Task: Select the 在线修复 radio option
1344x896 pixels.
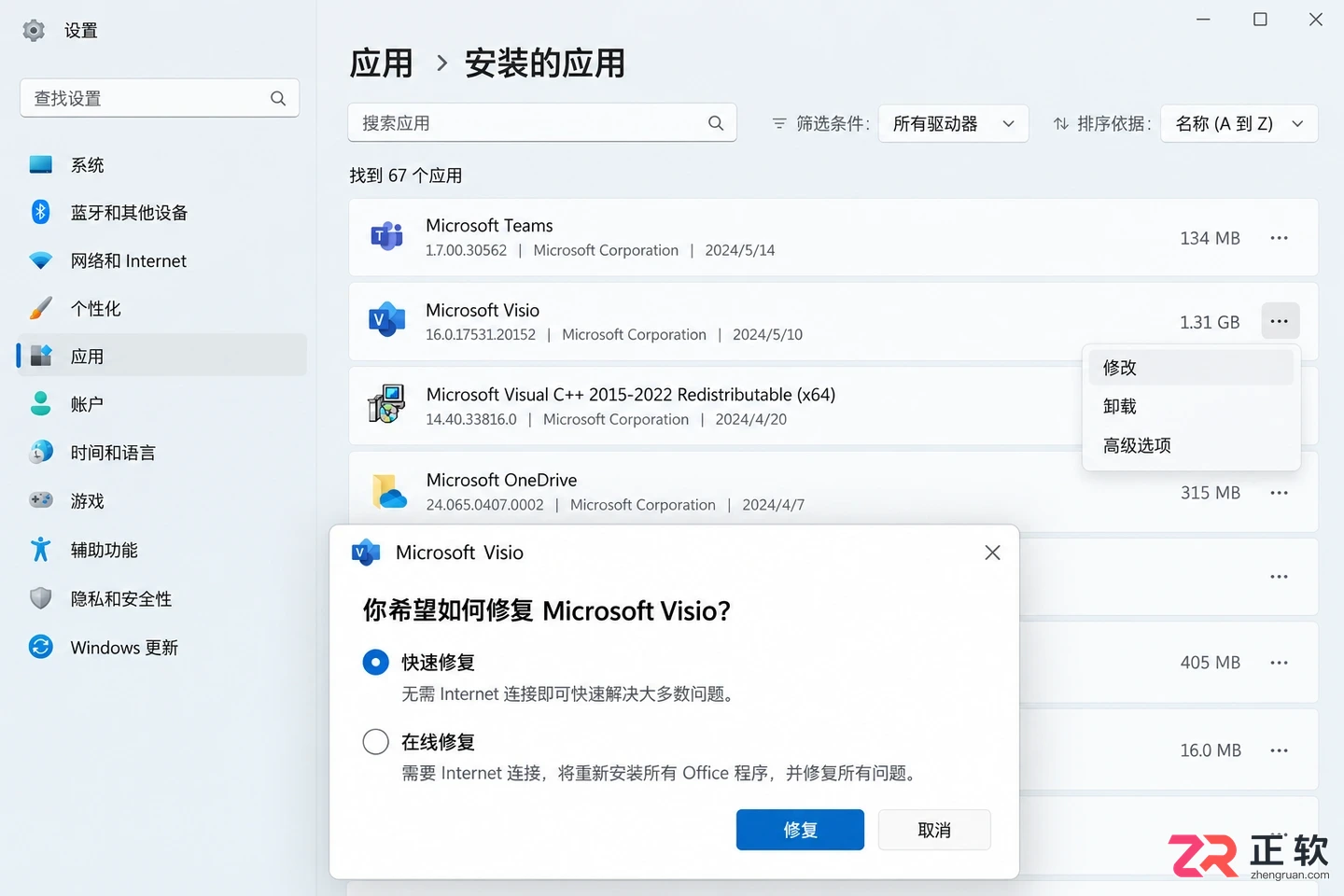Action: [375, 742]
